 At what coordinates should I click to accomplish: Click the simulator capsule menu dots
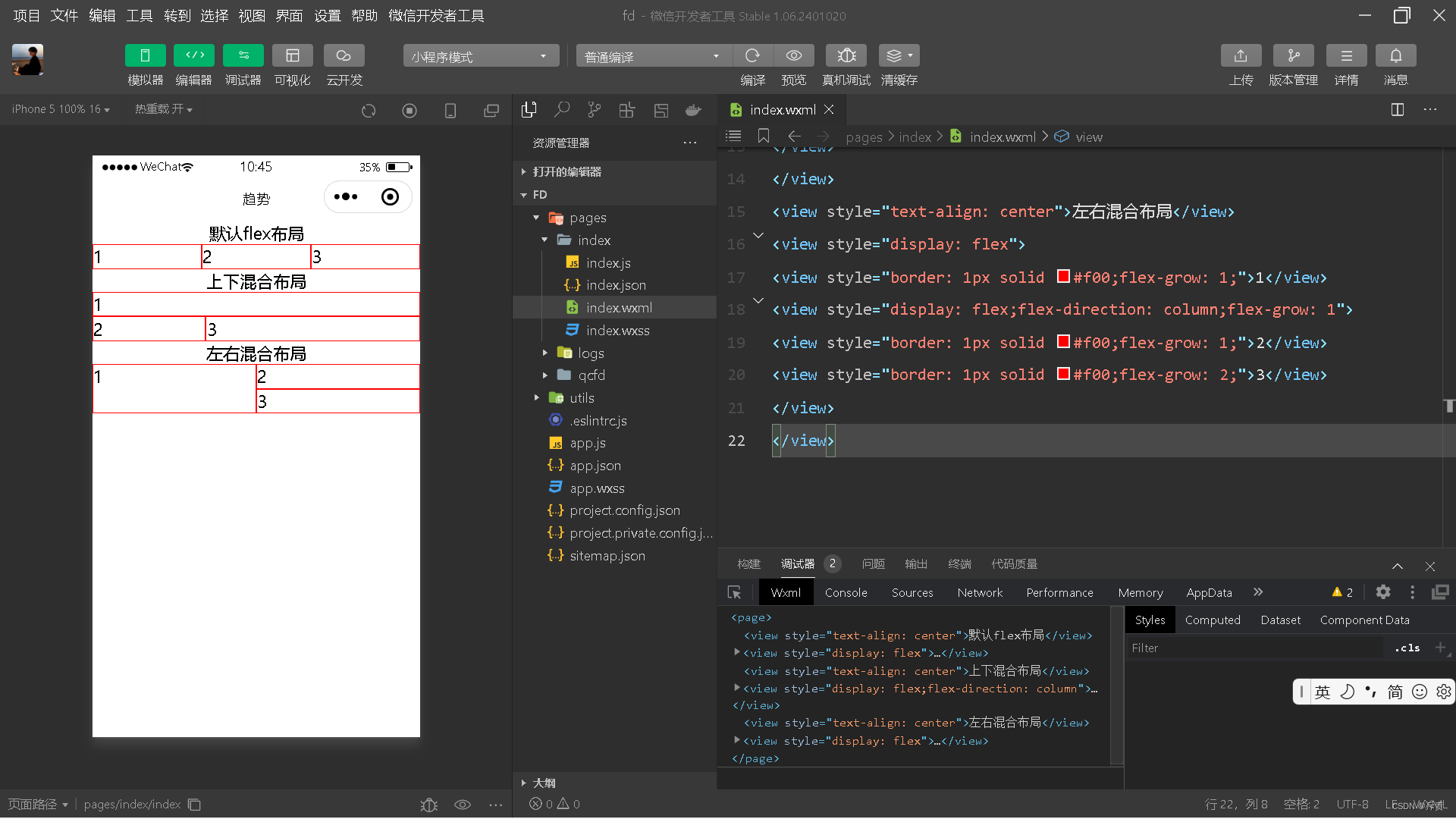346,197
